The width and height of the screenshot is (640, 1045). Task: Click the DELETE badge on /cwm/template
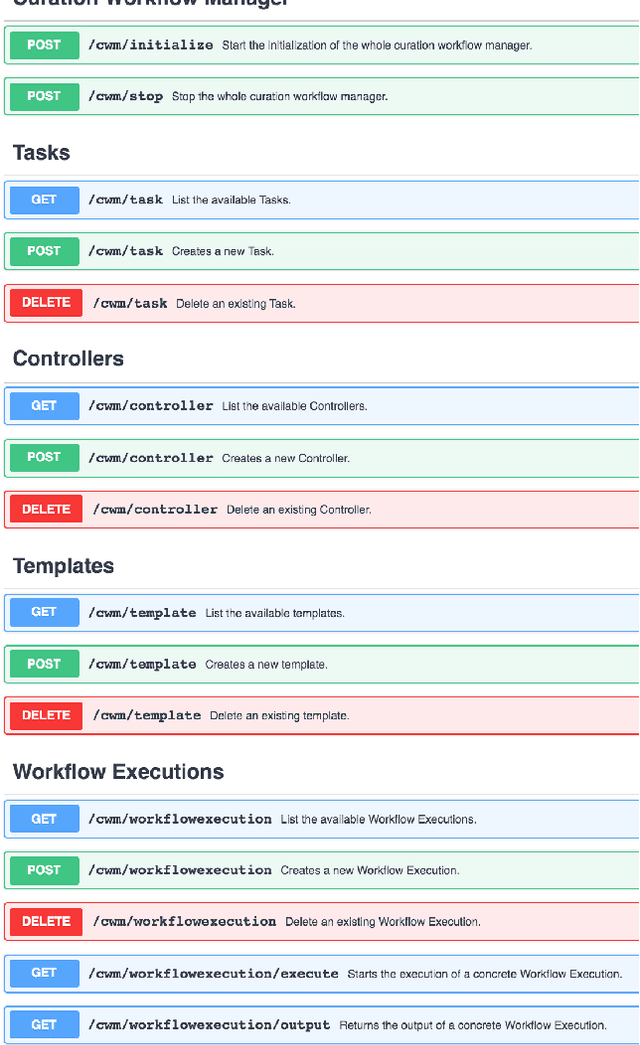point(45,715)
